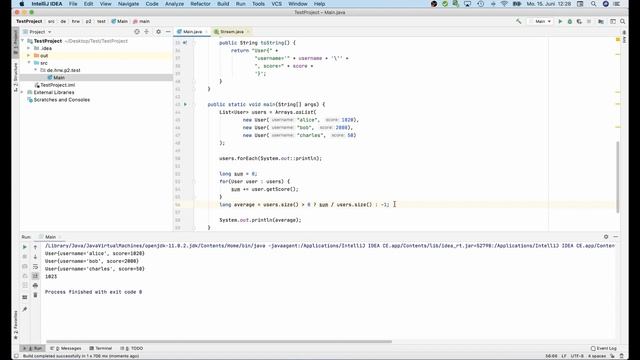
Task: Click the tool windows toggle in status bar
Action: (x=16, y=356)
